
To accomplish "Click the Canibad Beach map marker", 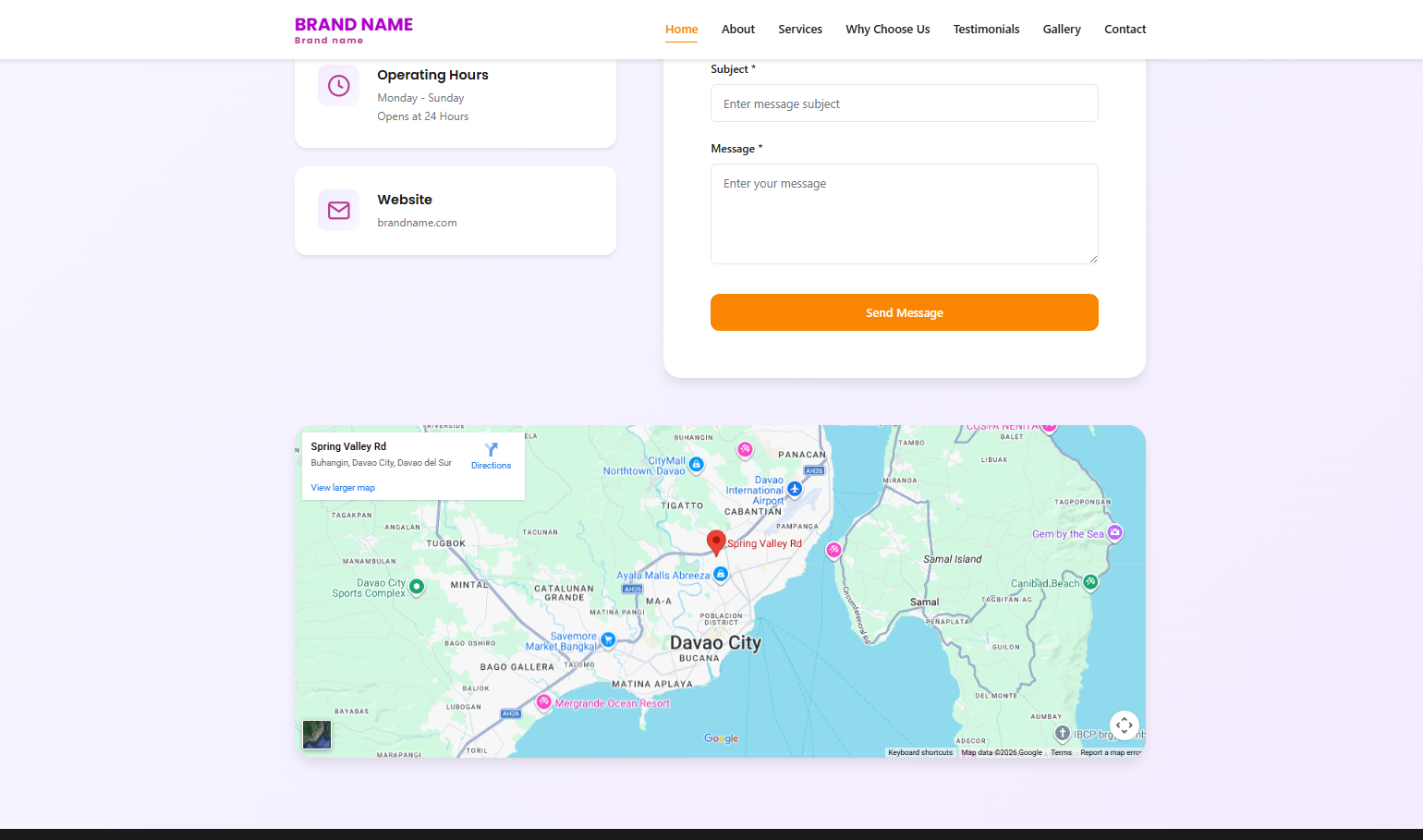I will pos(1090,582).
